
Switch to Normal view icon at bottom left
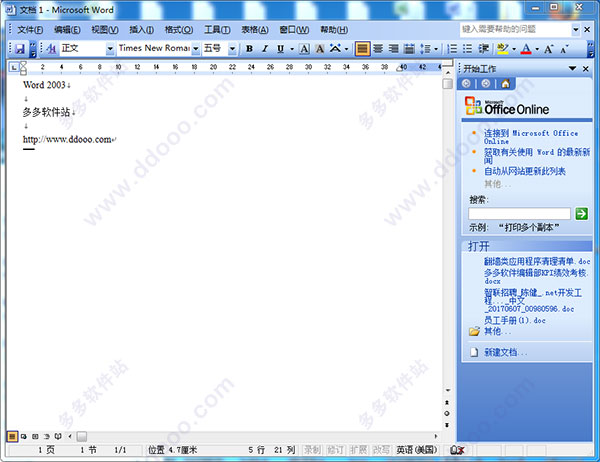point(12,436)
